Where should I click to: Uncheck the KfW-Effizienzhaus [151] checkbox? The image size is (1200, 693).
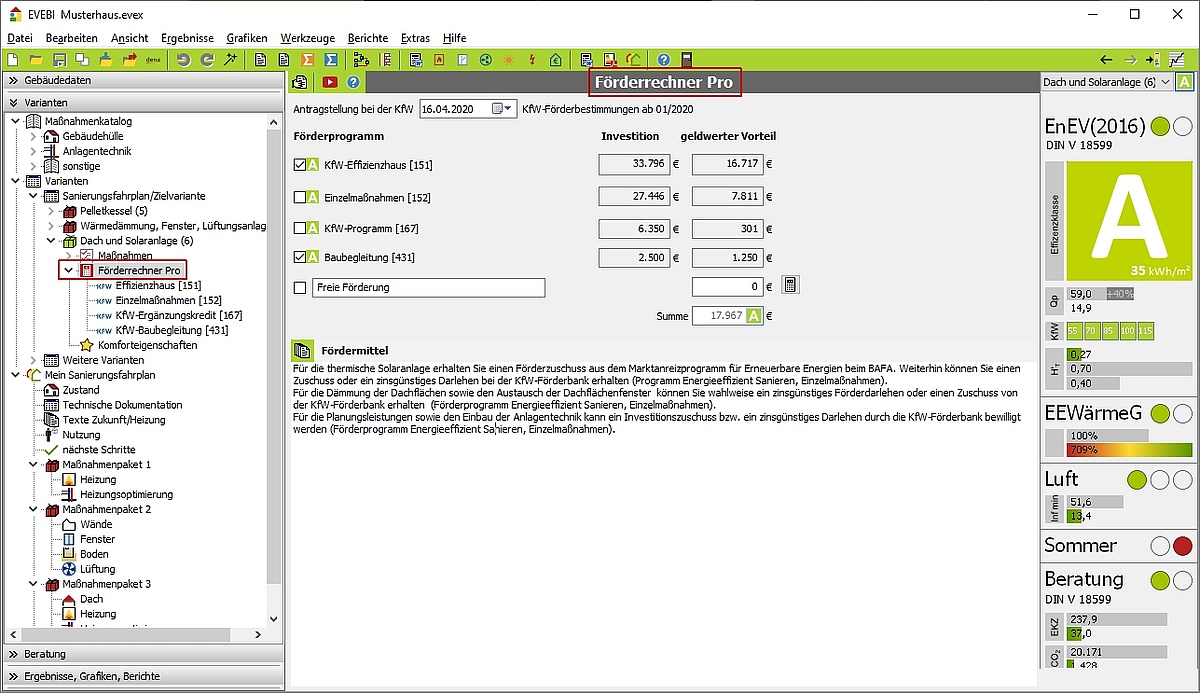point(300,165)
